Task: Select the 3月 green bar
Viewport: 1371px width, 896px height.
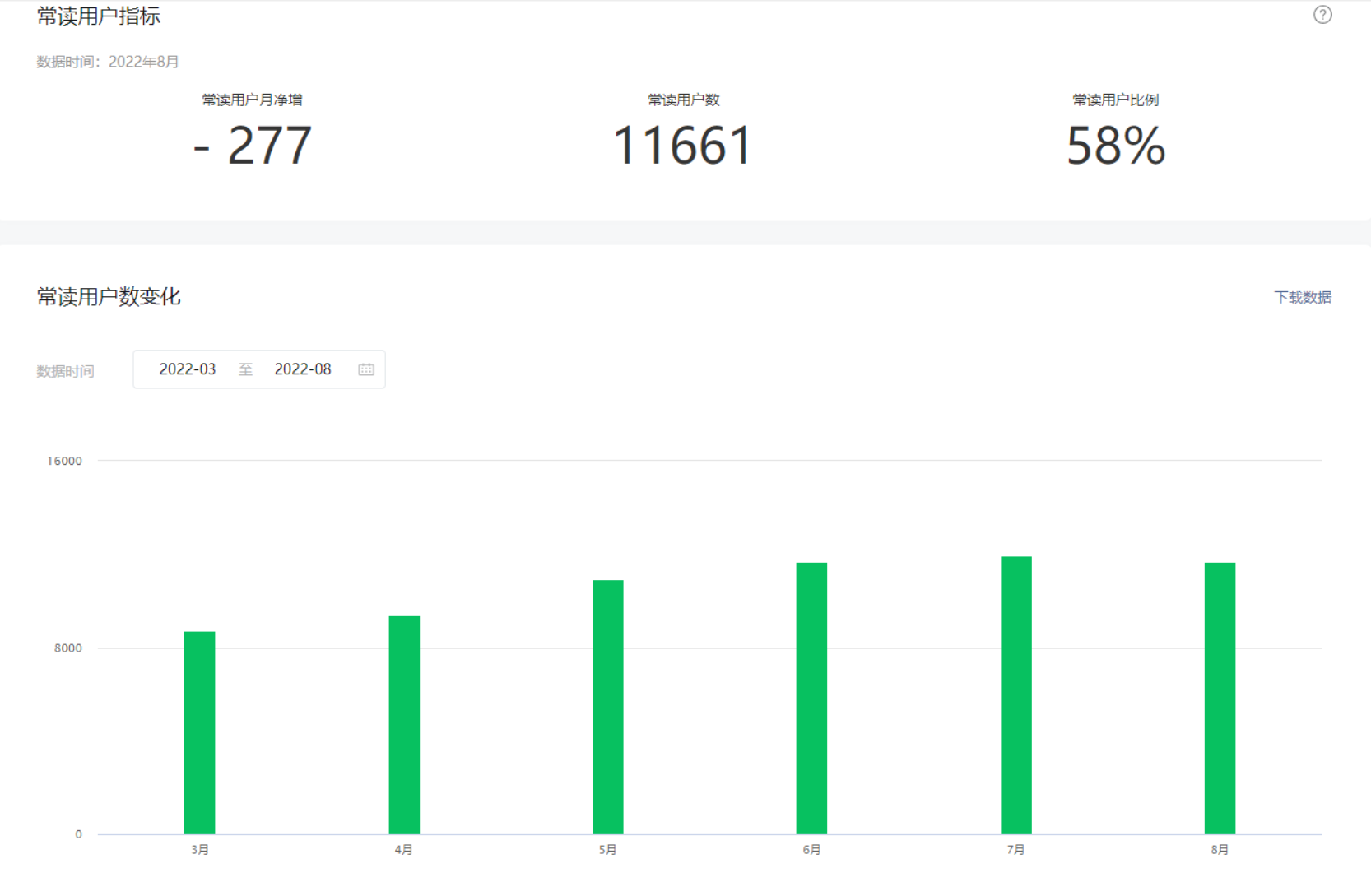Action: click(x=199, y=733)
